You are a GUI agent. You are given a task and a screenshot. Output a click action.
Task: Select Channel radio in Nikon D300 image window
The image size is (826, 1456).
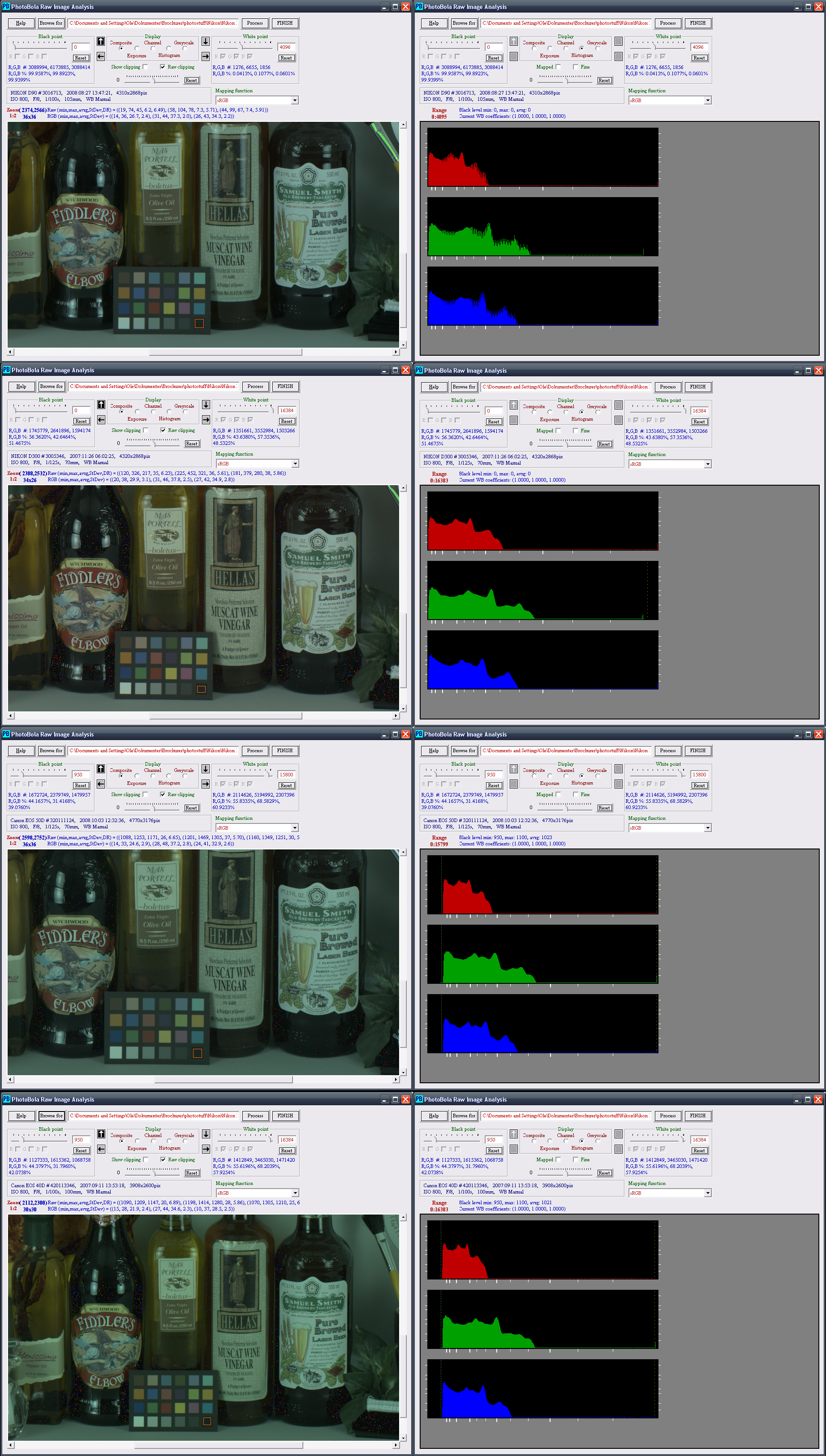153,412
